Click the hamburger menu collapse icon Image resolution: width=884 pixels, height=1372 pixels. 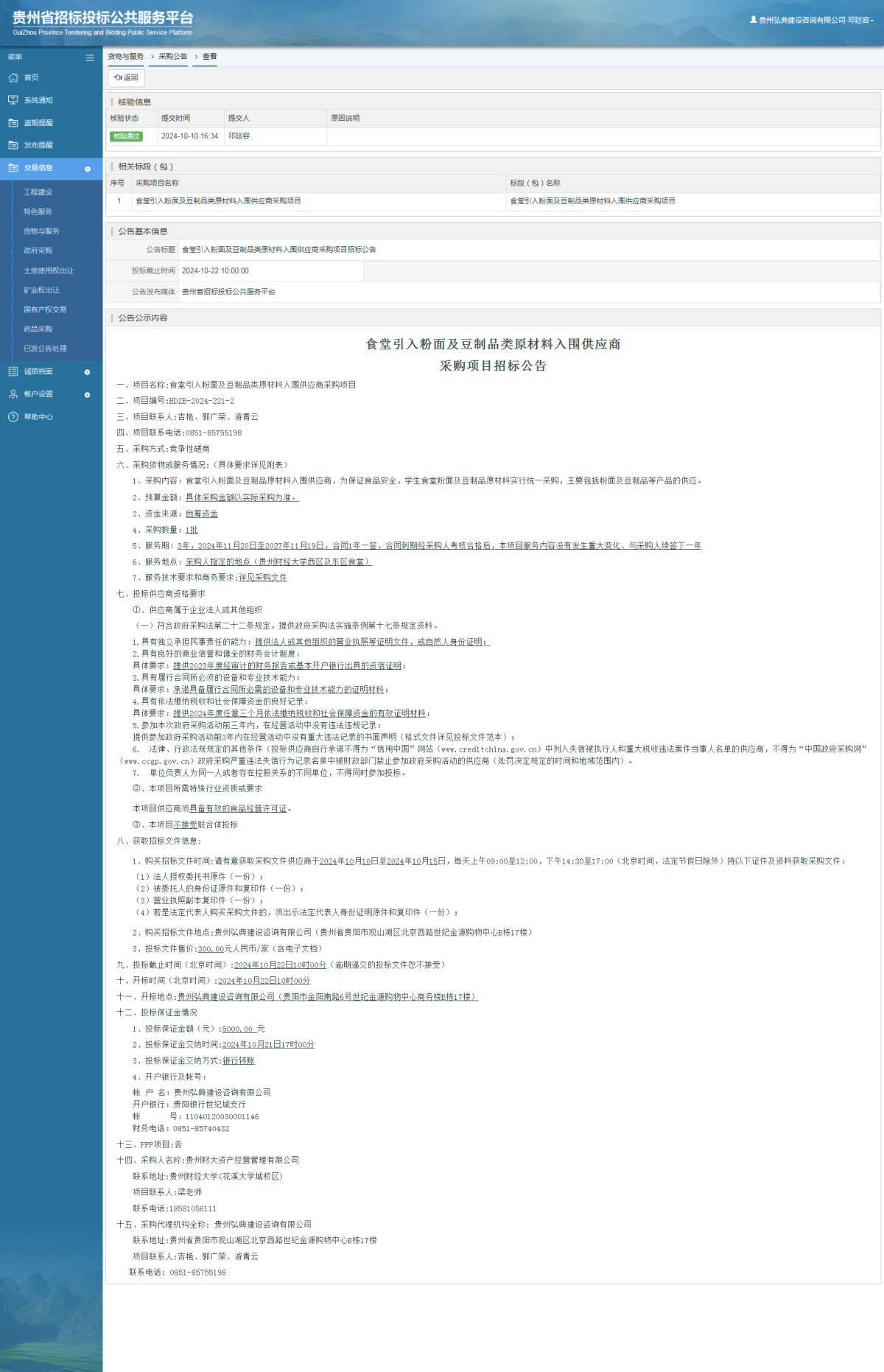[x=90, y=57]
